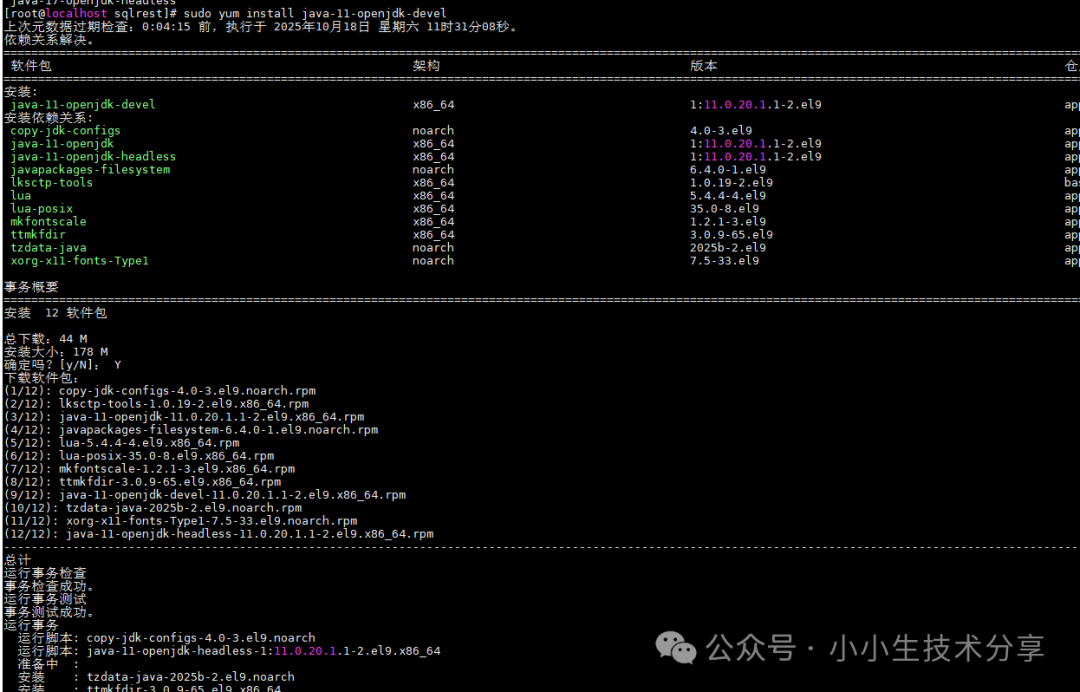Click download line (4/12) javapackages-filesystem rpm
The image size is (1080, 692).
(191, 430)
